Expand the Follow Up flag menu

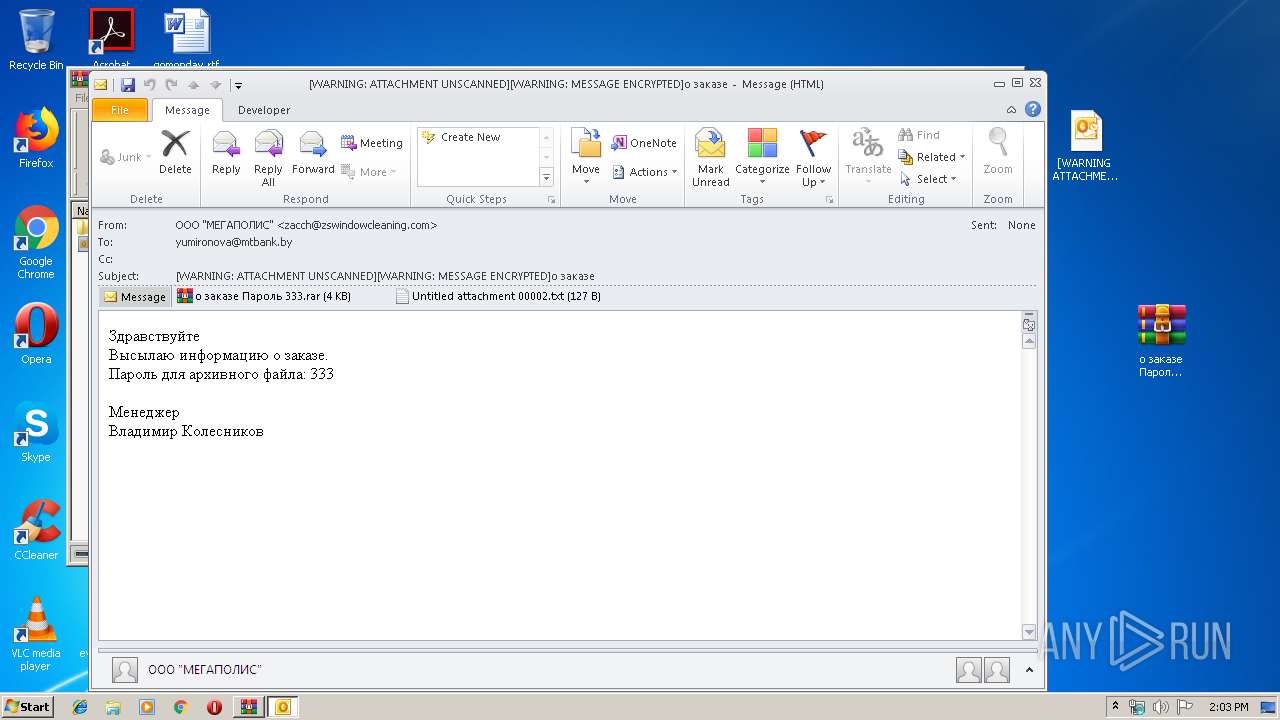pyautogui.click(x=813, y=158)
